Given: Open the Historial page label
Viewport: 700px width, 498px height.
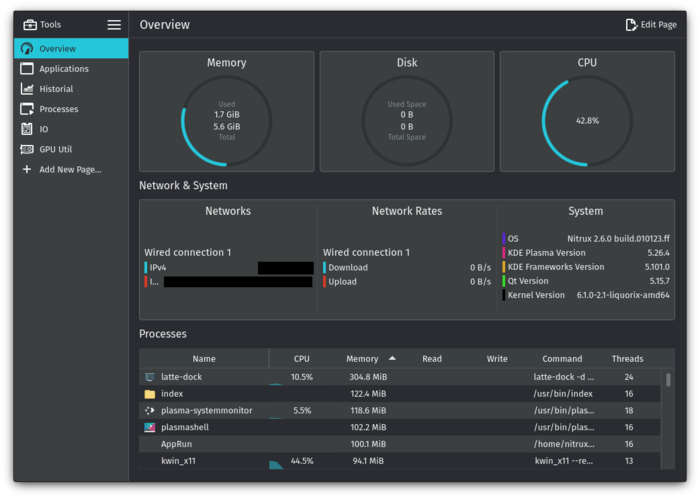Looking at the screenshot, I should pos(56,89).
